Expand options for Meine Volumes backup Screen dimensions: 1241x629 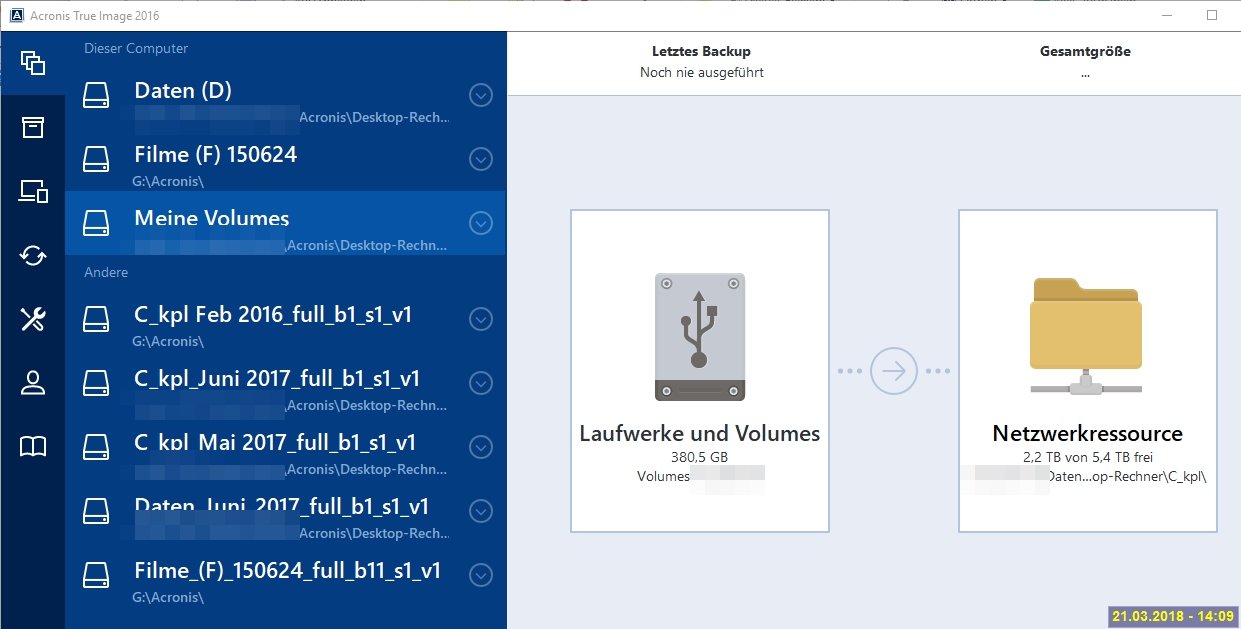tap(481, 223)
